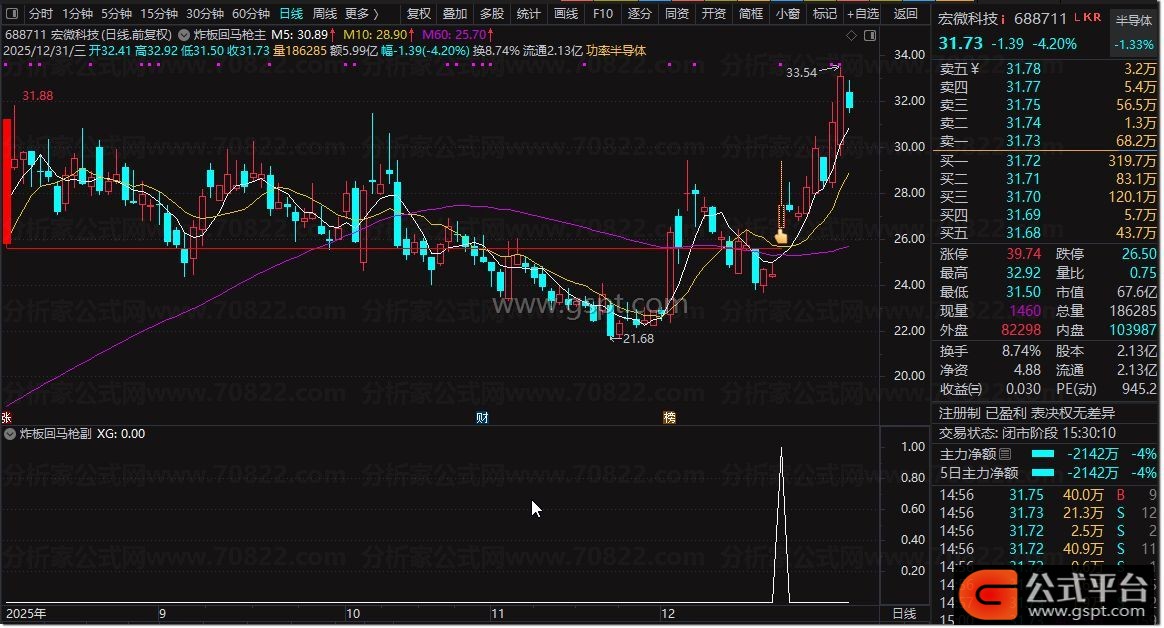Click the 财 financial event marker
Viewport: 1164px width, 628px height.
point(481,417)
